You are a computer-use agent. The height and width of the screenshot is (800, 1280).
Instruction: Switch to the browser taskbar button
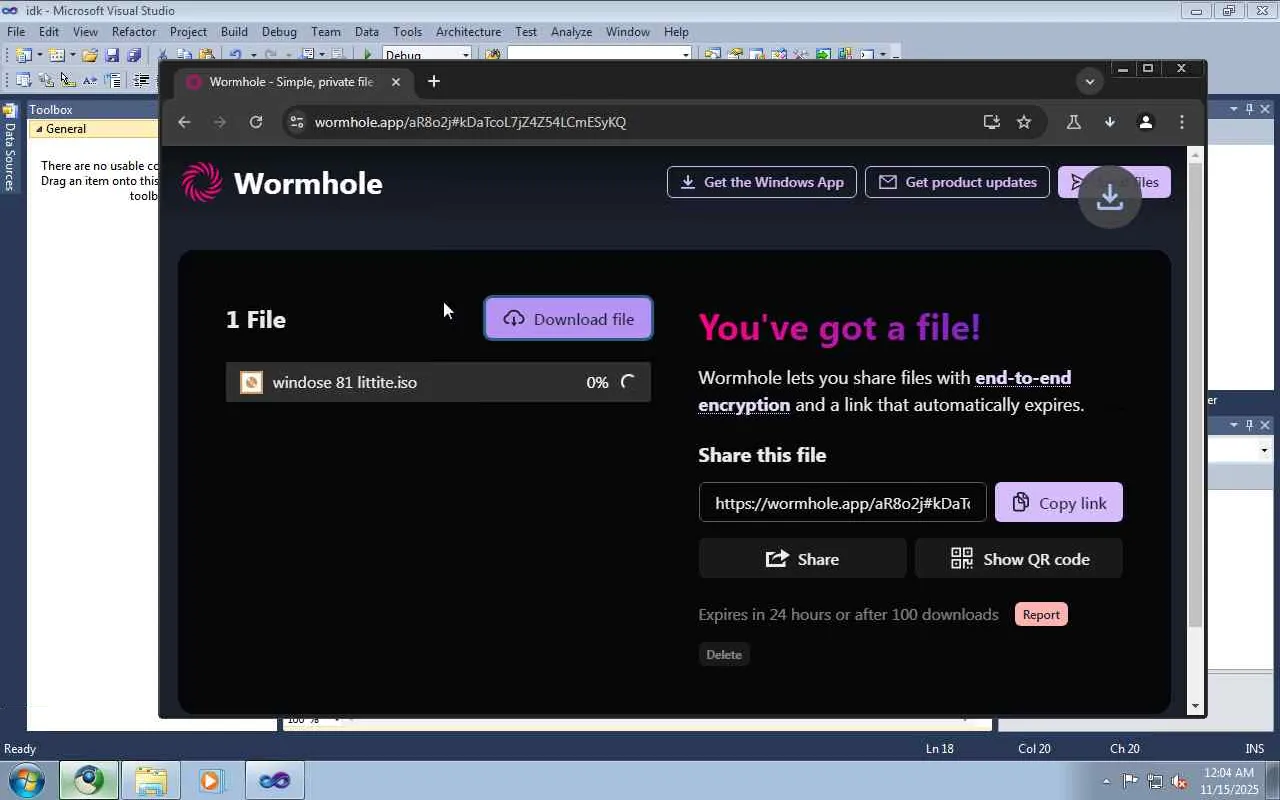[x=89, y=780]
